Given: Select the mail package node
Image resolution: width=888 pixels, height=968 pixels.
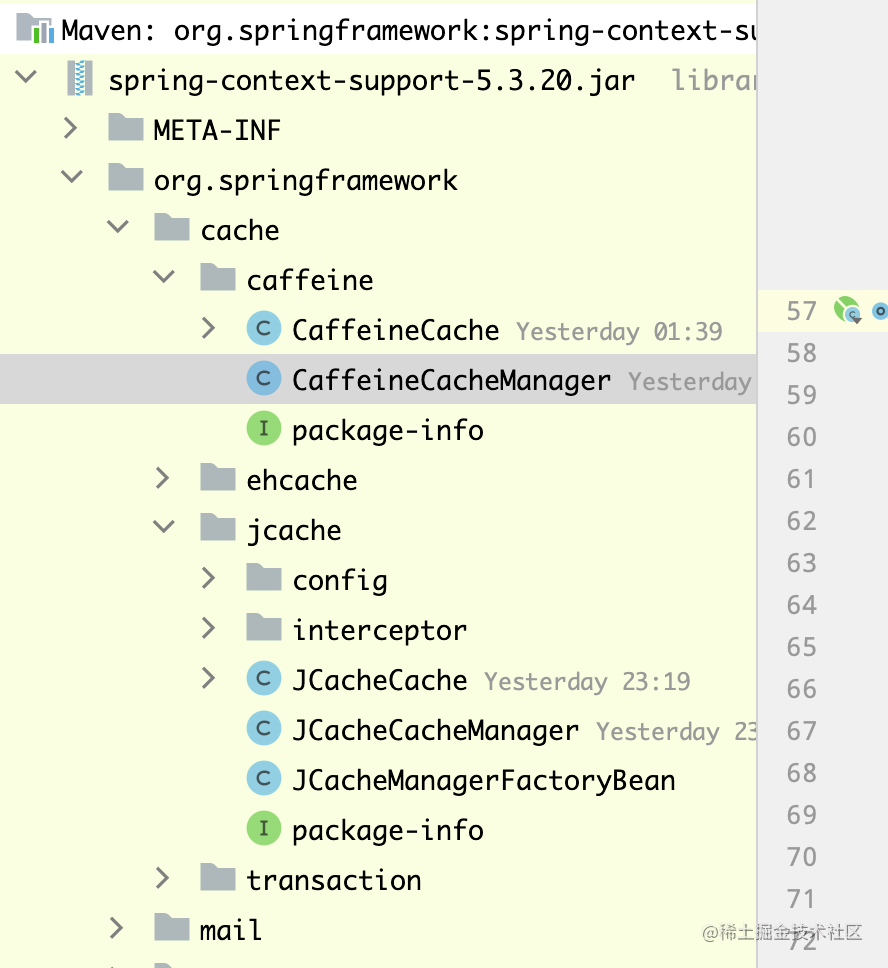Looking at the screenshot, I should click(x=231, y=928).
